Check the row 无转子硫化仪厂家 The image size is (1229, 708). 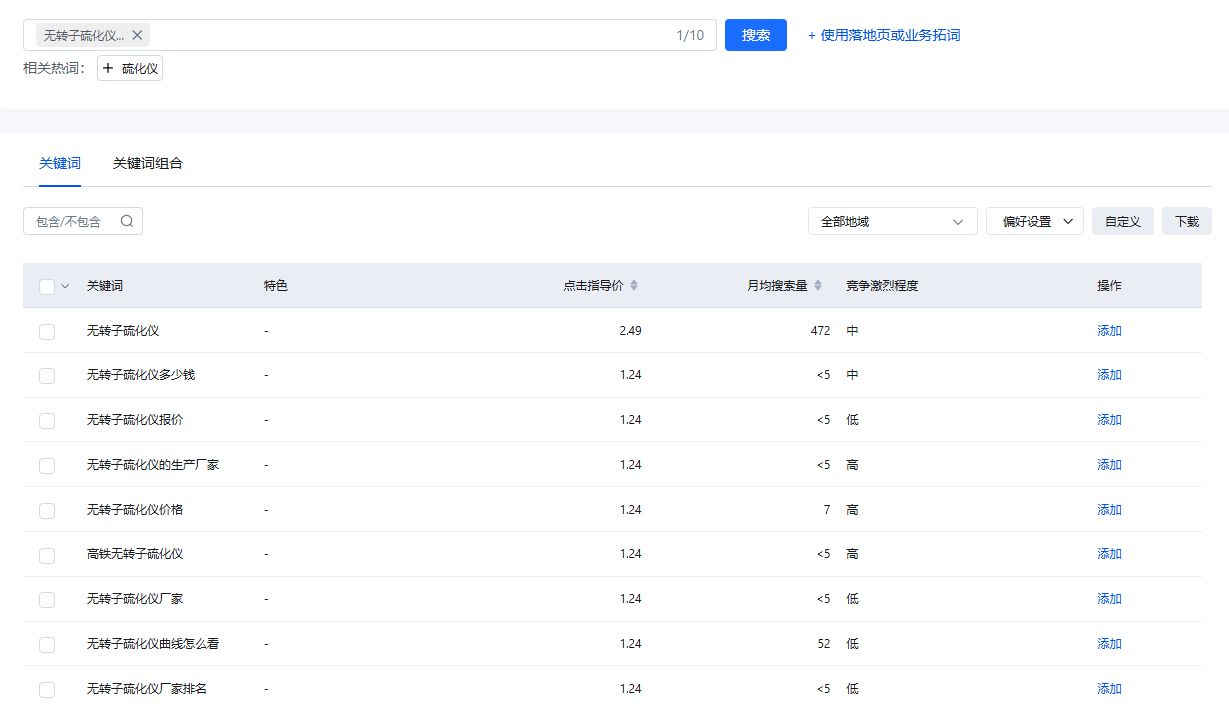pyautogui.click(x=47, y=599)
